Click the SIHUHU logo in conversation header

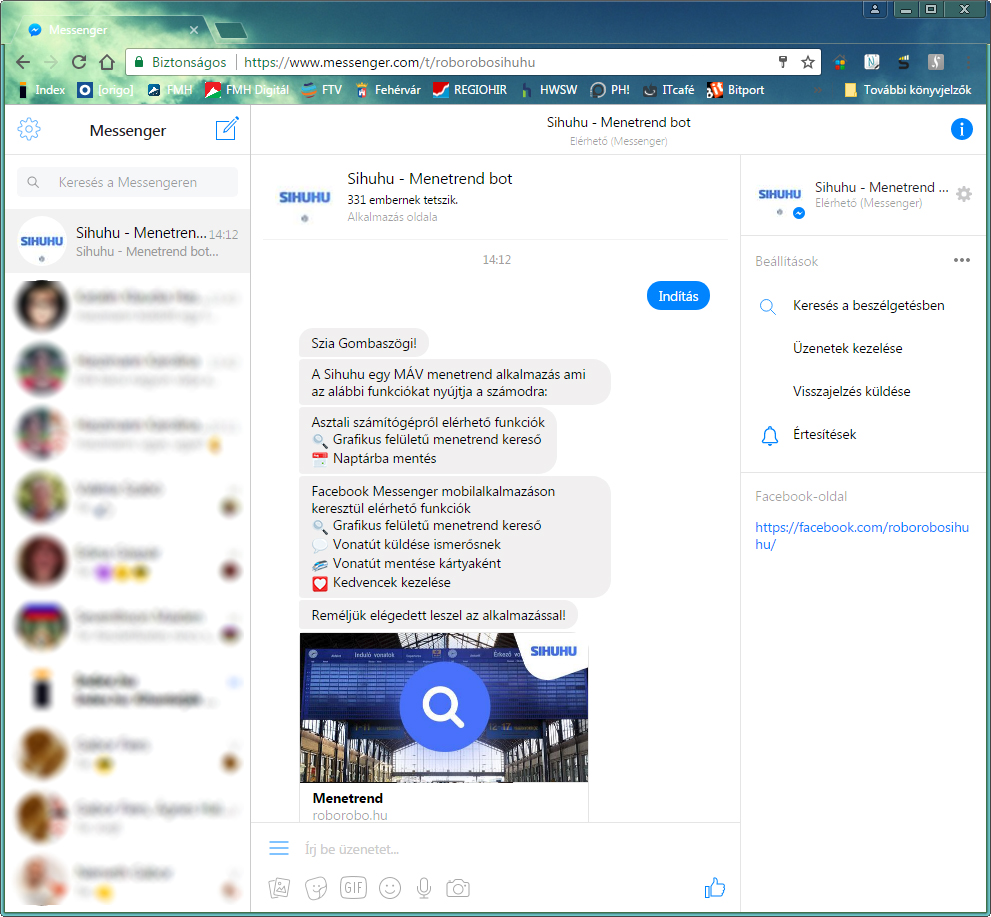pyautogui.click(x=305, y=198)
